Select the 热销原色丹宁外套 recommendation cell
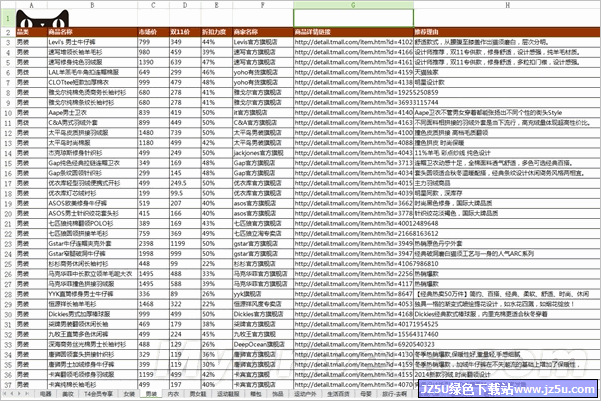This screenshot has height=401, width=601. [507, 244]
